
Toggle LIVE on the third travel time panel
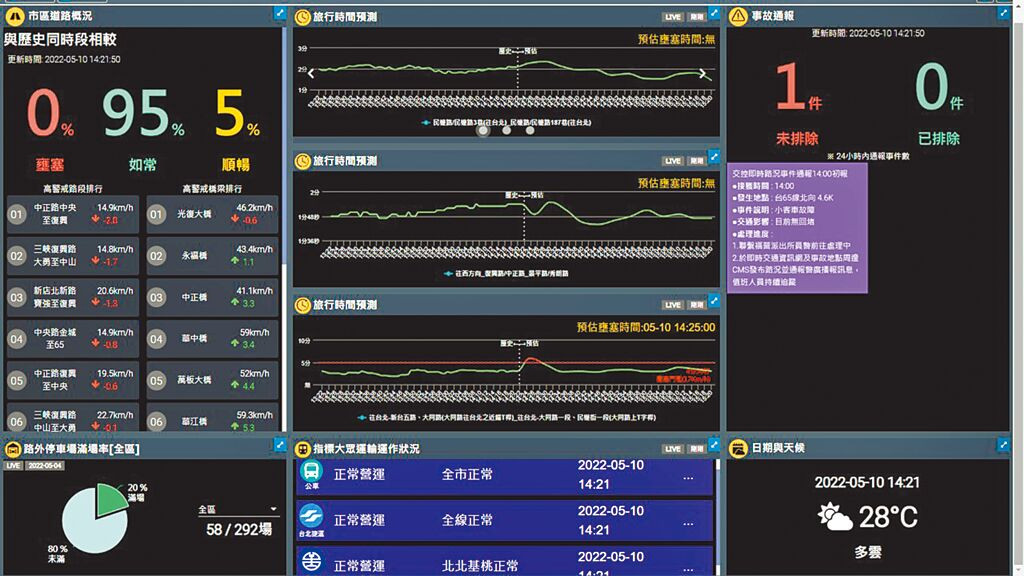click(x=671, y=303)
